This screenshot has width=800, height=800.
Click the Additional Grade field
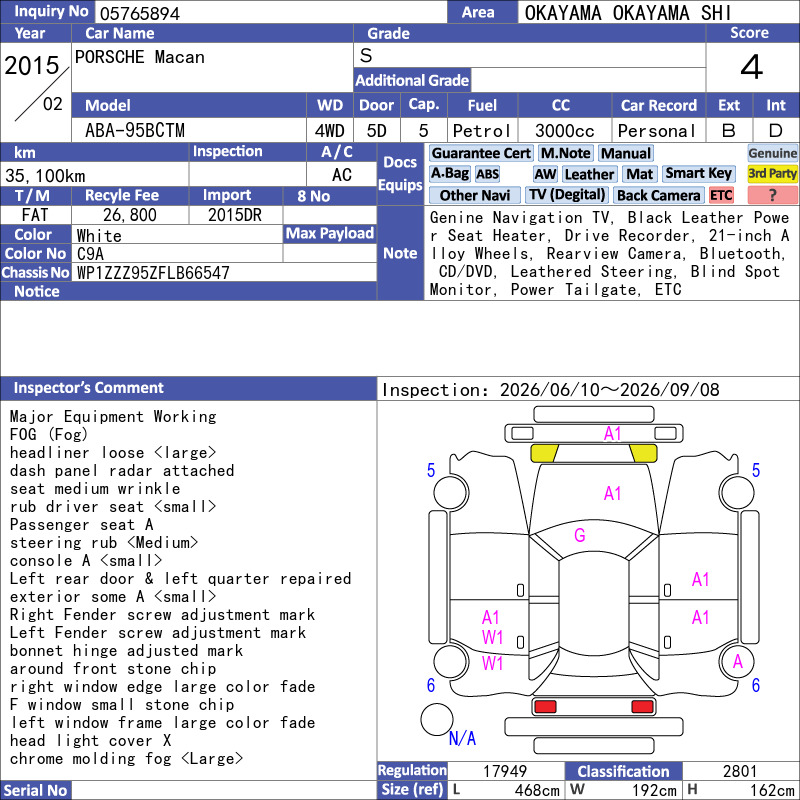588,80
